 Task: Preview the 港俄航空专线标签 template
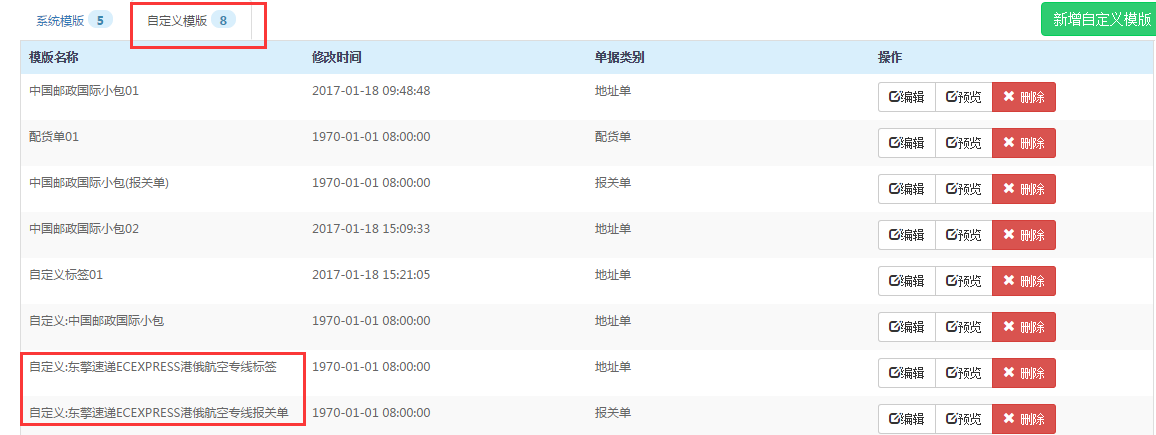963,373
